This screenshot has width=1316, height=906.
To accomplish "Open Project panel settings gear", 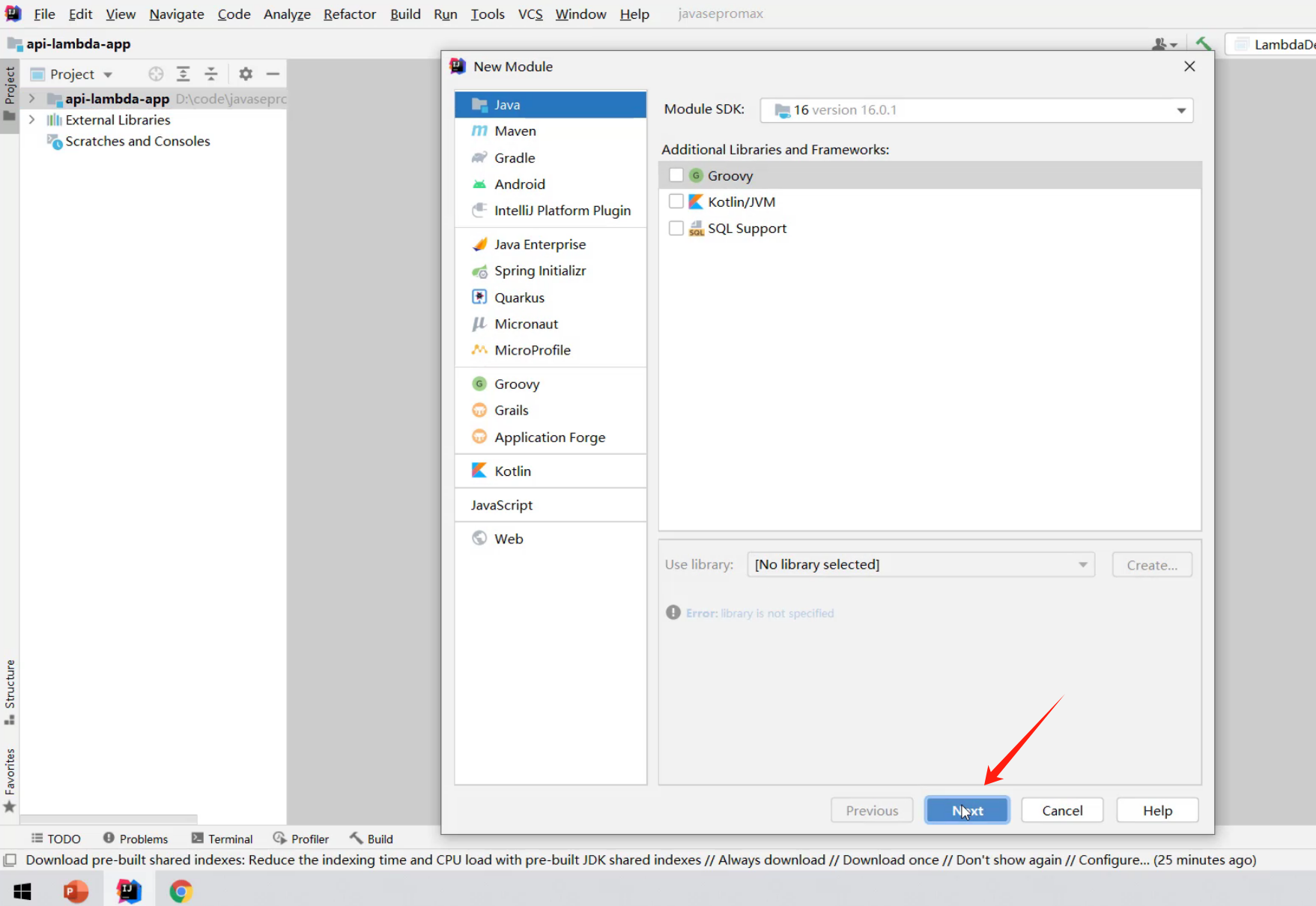I will click(x=246, y=74).
